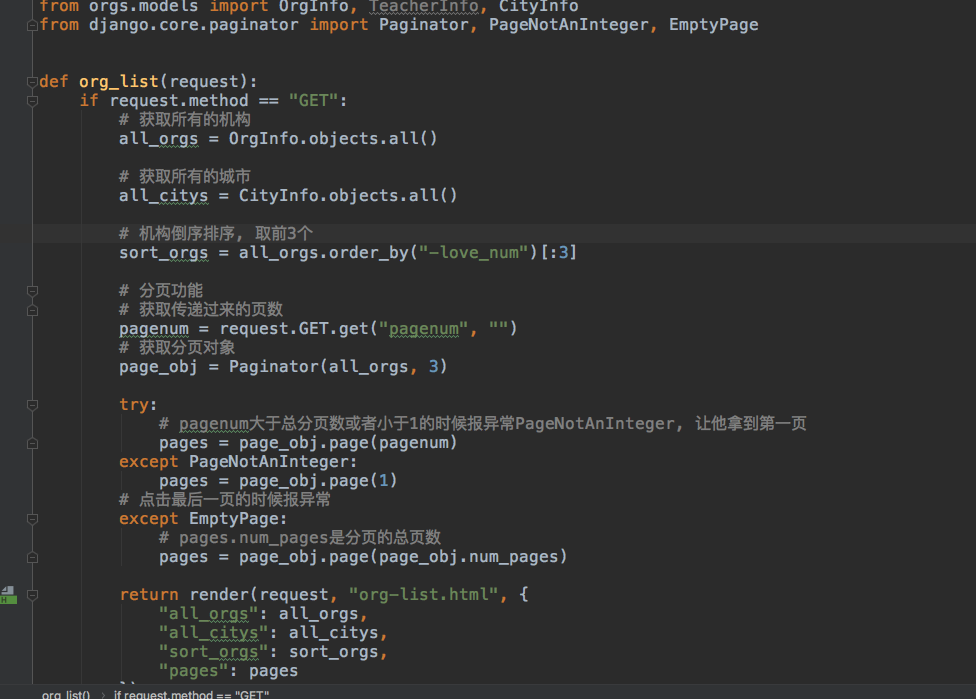Click the "org-list.html" template string
This screenshot has width=976, height=699.
(423, 594)
